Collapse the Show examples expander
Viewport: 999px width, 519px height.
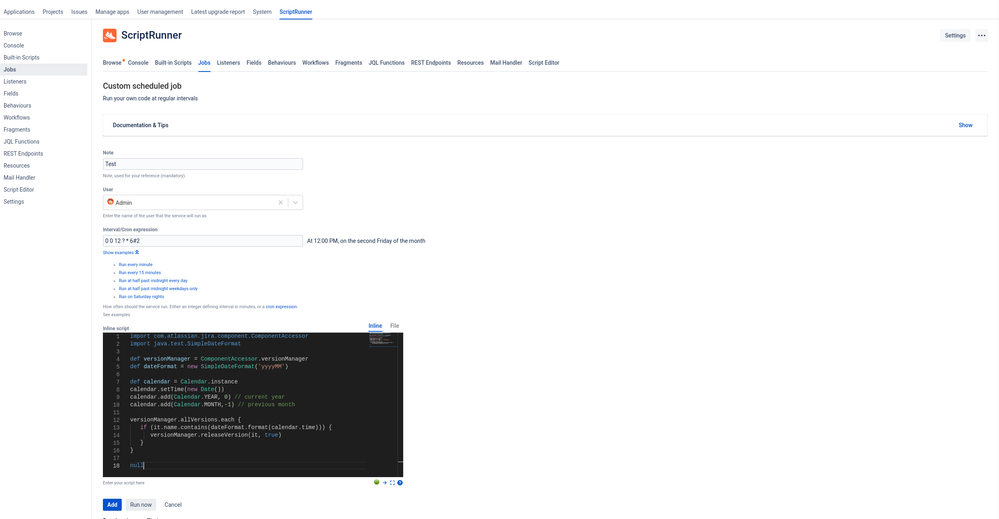[121, 253]
